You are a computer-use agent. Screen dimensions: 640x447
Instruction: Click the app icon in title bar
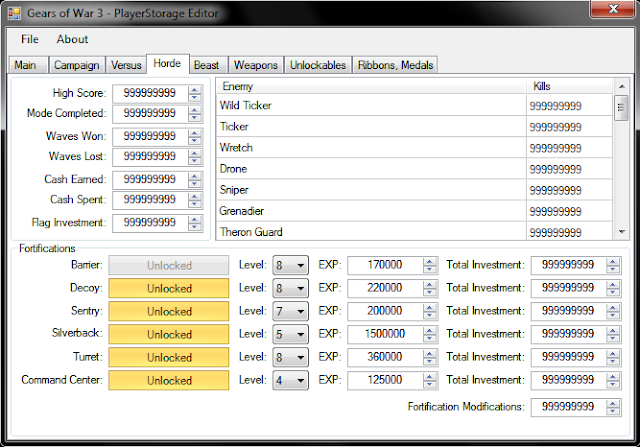[14, 13]
